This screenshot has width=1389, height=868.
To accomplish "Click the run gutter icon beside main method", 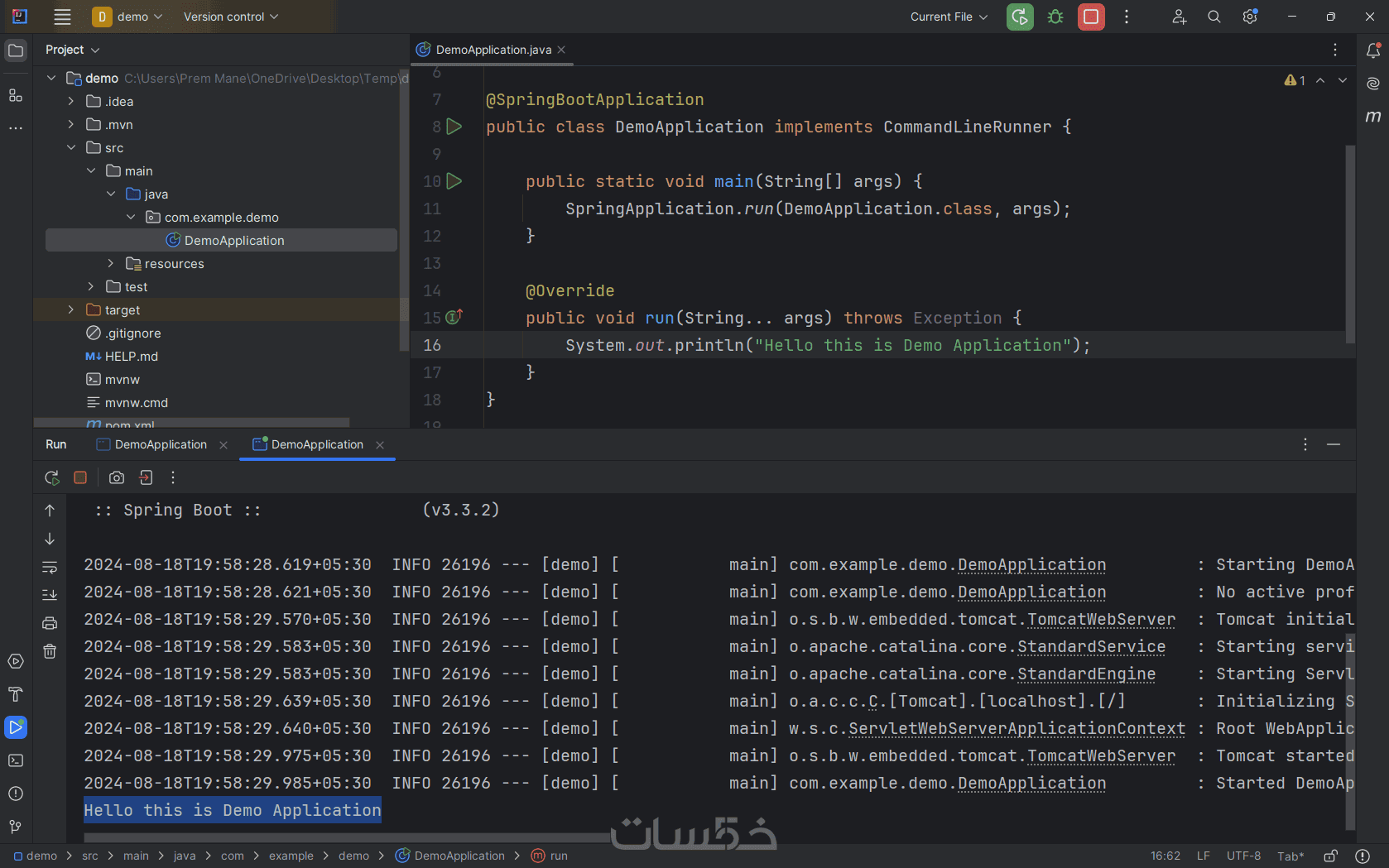I will (454, 181).
